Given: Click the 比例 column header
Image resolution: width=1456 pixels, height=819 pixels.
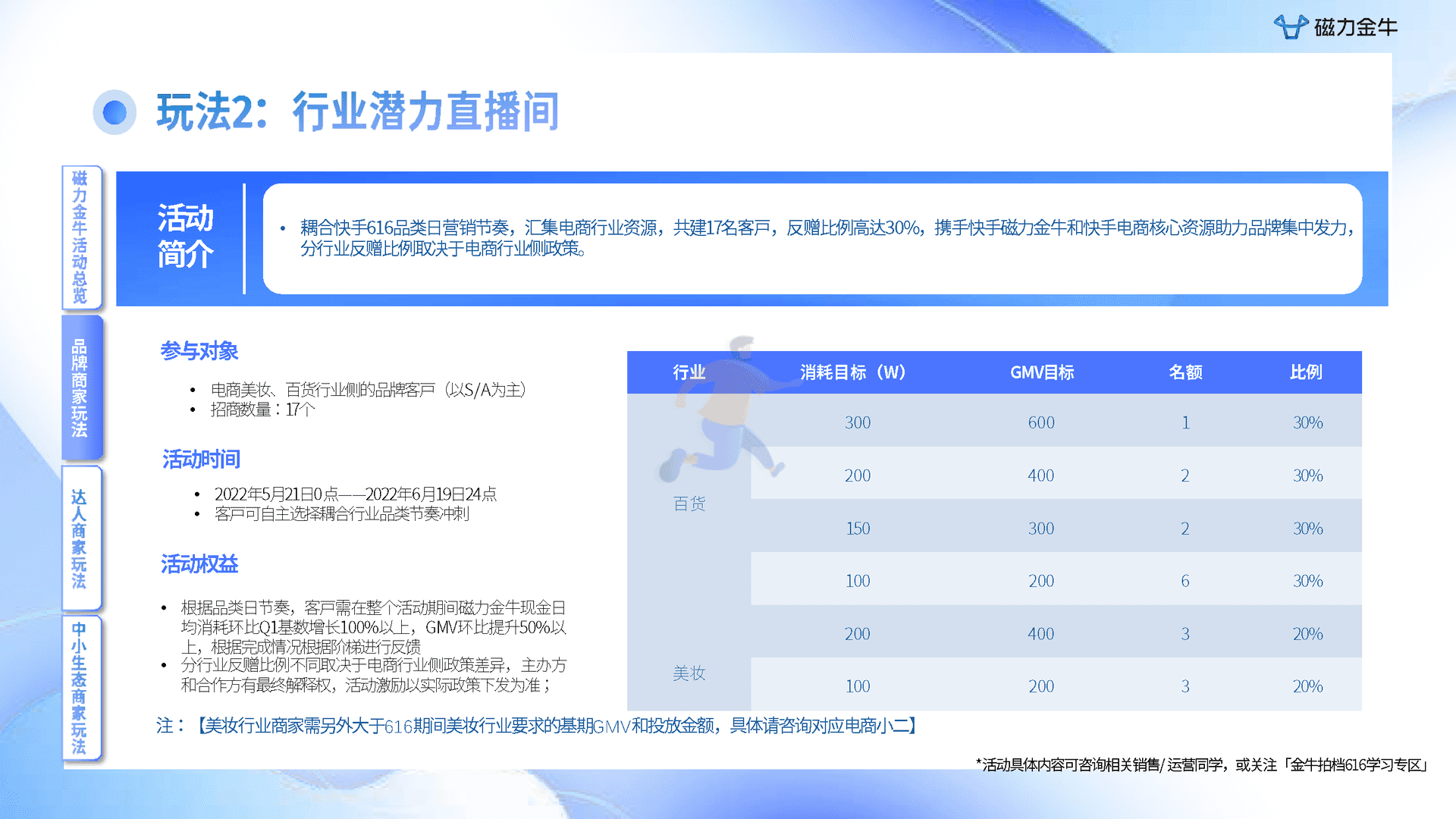Looking at the screenshot, I should click(x=1306, y=372).
